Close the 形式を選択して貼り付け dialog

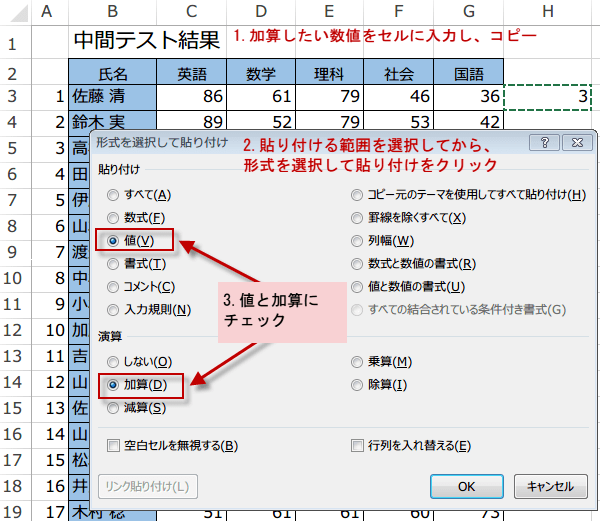[x=577, y=143]
